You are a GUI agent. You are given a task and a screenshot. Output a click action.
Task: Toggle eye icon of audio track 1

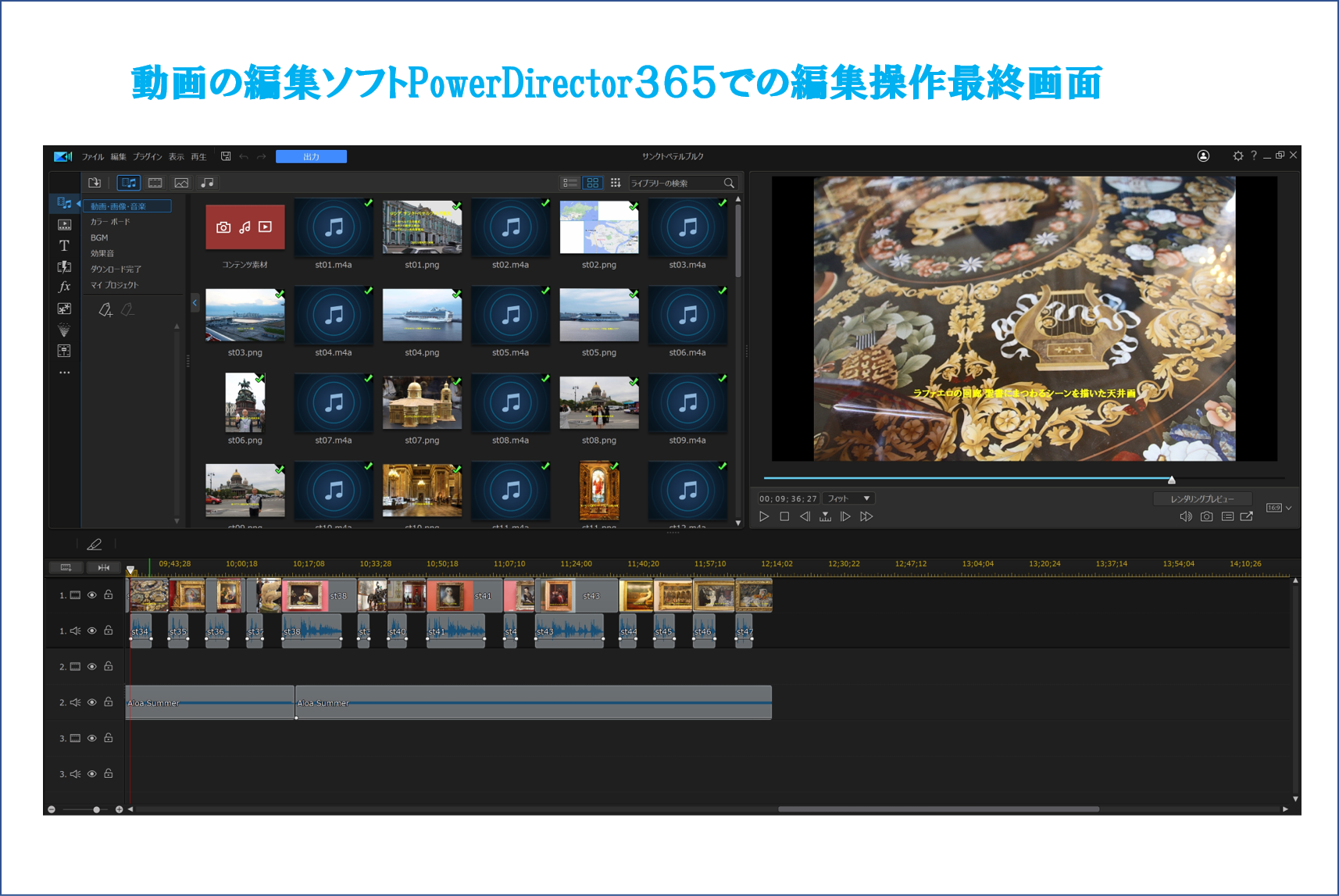click(92, 630)
